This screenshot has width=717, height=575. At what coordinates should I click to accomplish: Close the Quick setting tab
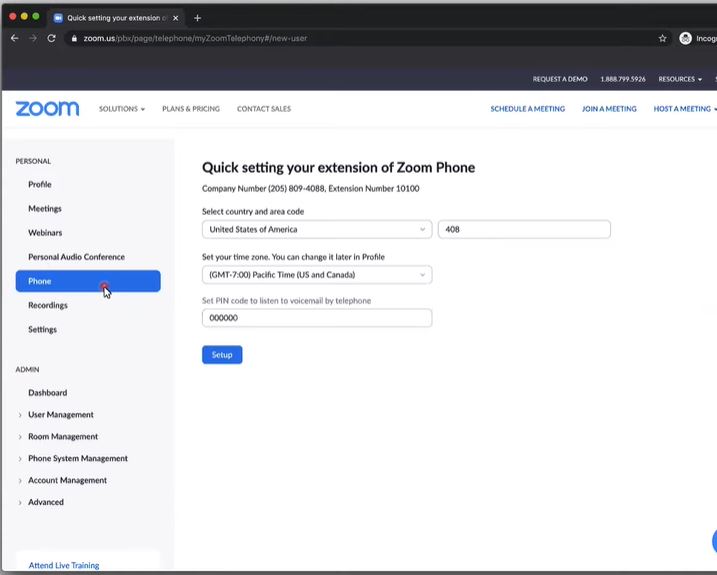coord(176,18)
